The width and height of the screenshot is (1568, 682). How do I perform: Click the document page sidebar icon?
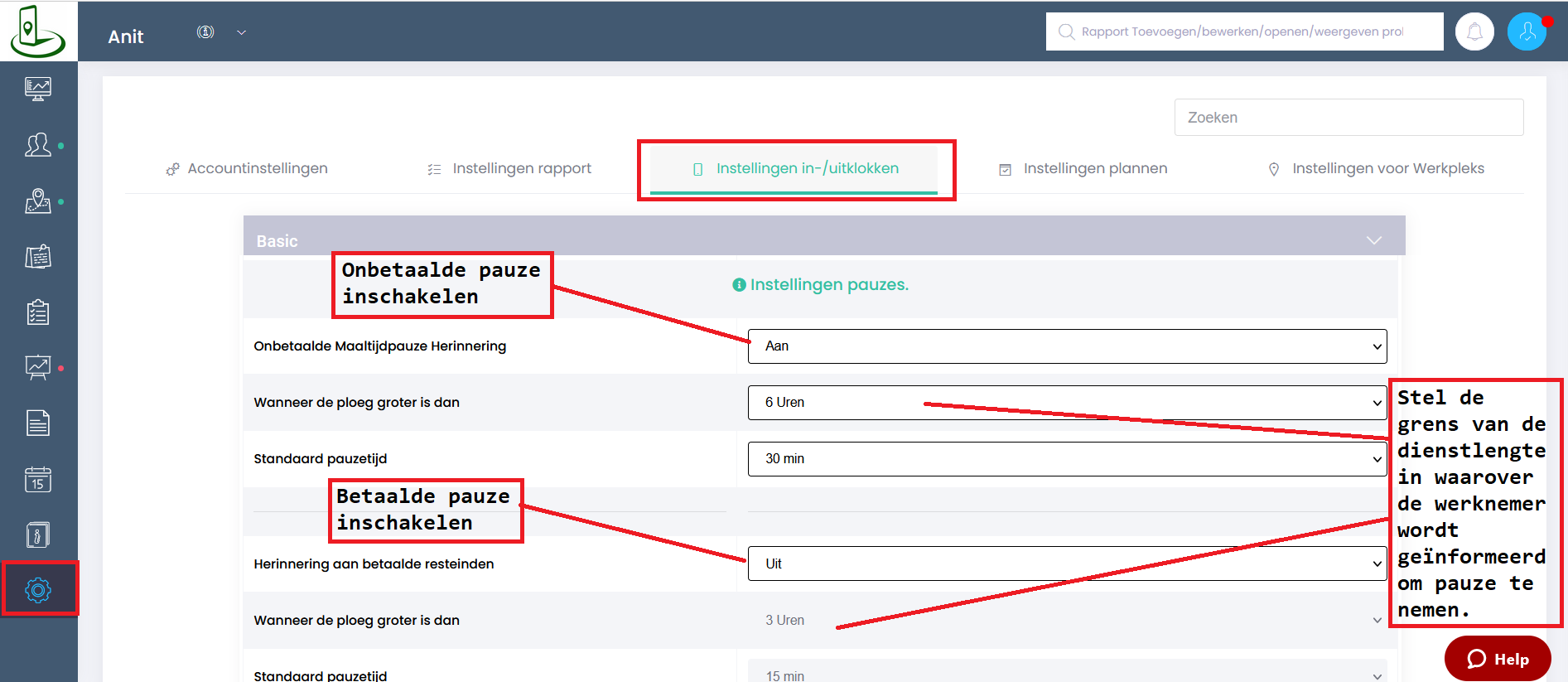pos(38,423)
